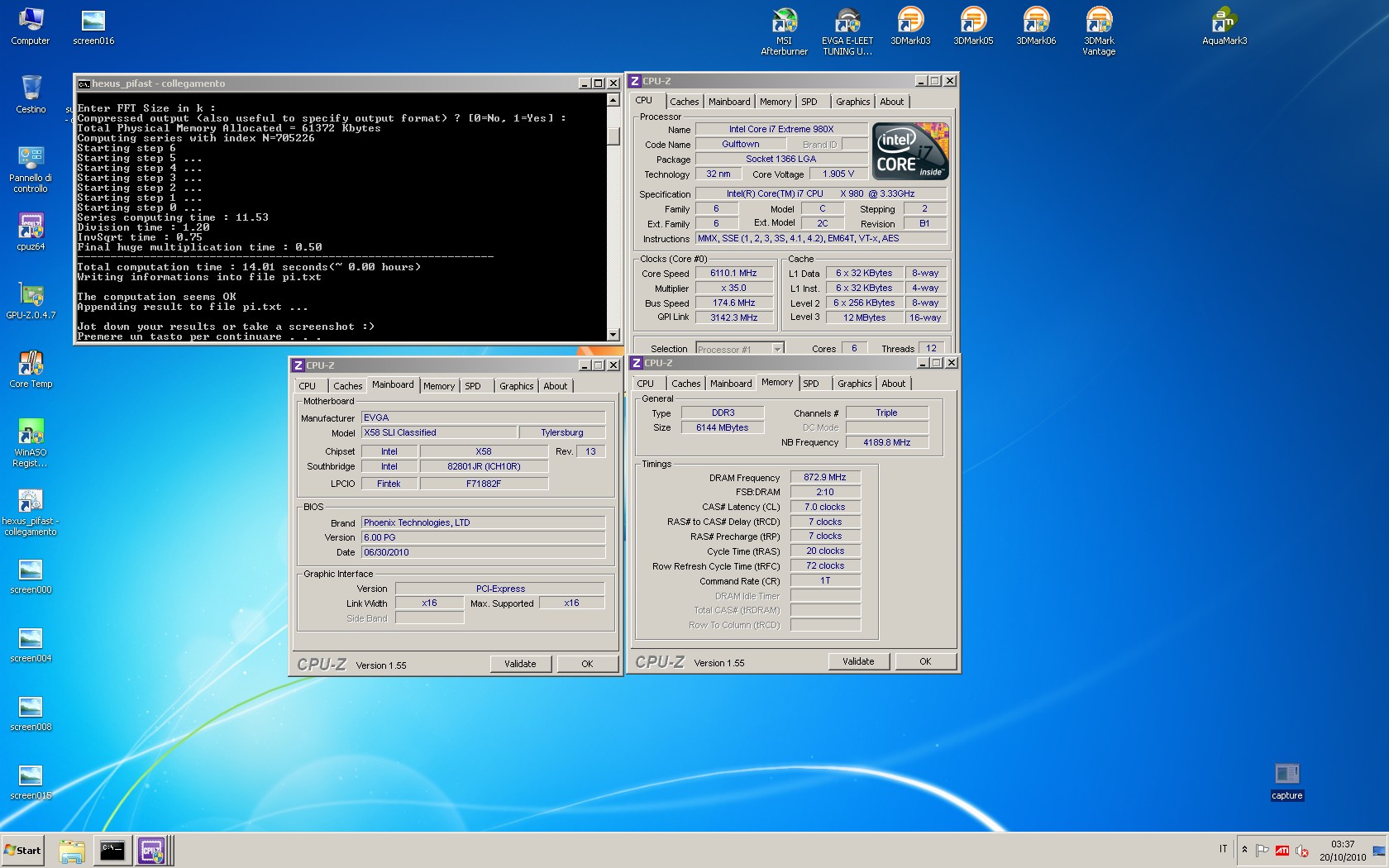The width and height of the screenshot is (1389, 868).
Task: Click the Core Speed 6110.1 MHz field
Action: pos(734,273)
